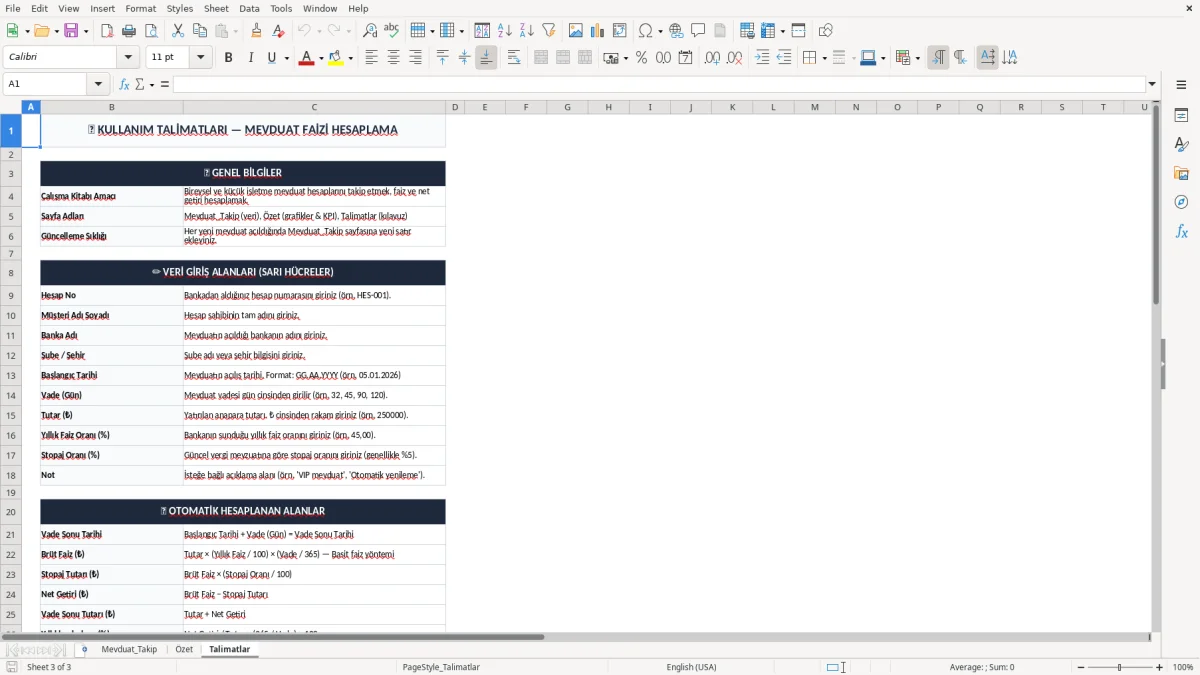Insert an image
The image size is (1200, 675).
point(576,31)
